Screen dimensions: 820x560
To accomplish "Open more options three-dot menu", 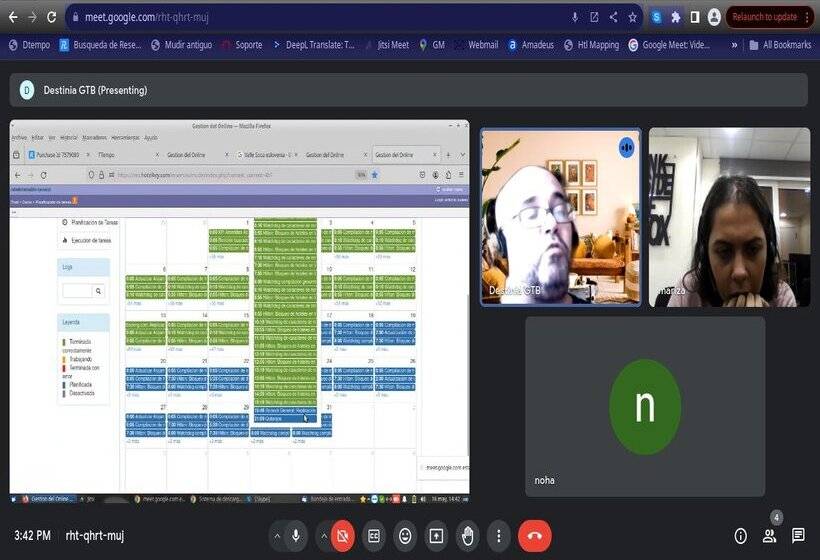I will [x=498, y=536].
